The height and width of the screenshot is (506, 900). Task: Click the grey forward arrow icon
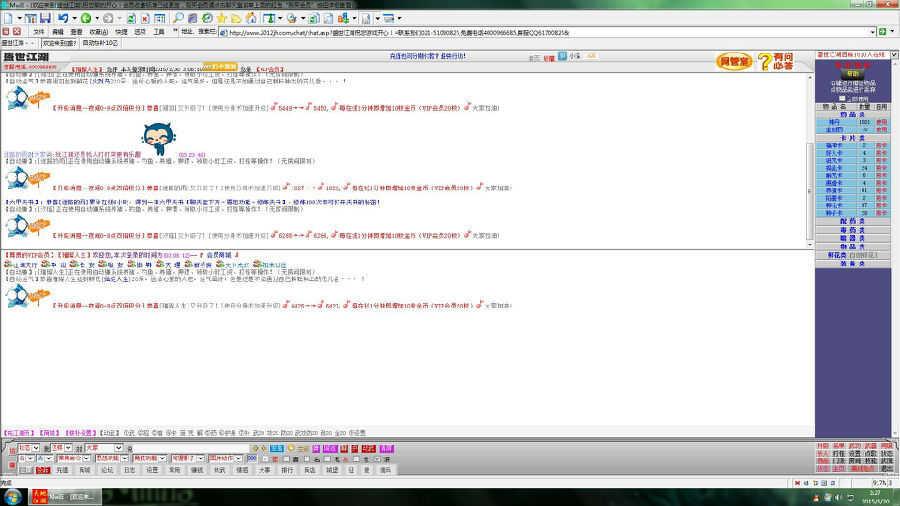coord(108,18)
